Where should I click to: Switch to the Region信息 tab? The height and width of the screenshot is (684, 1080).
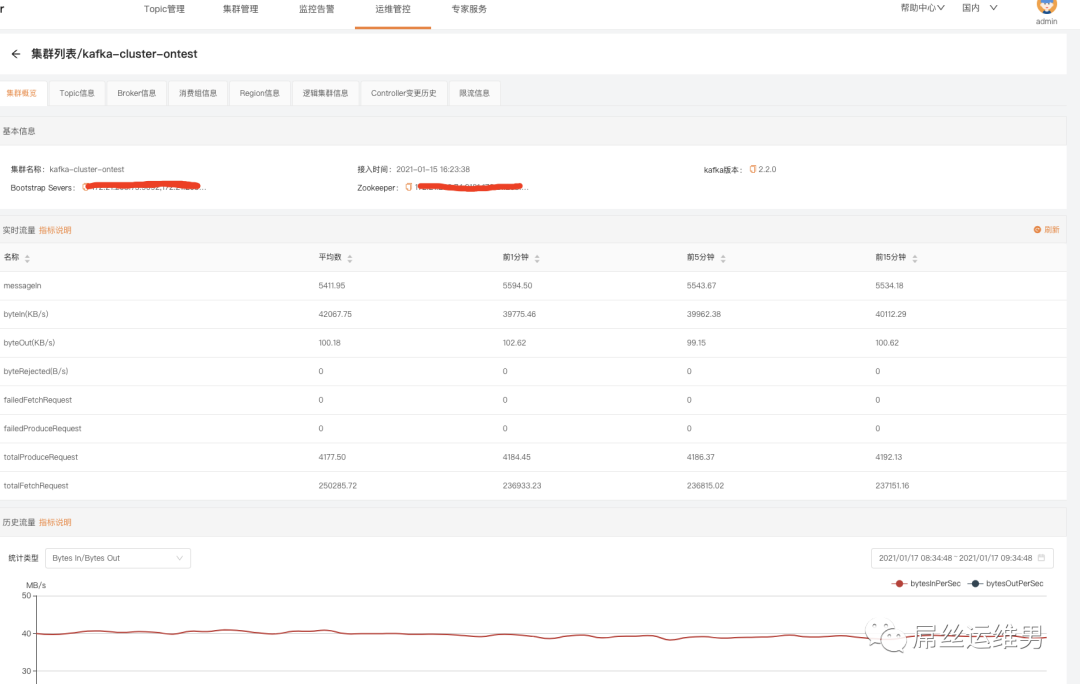click(x=260, y=93)
